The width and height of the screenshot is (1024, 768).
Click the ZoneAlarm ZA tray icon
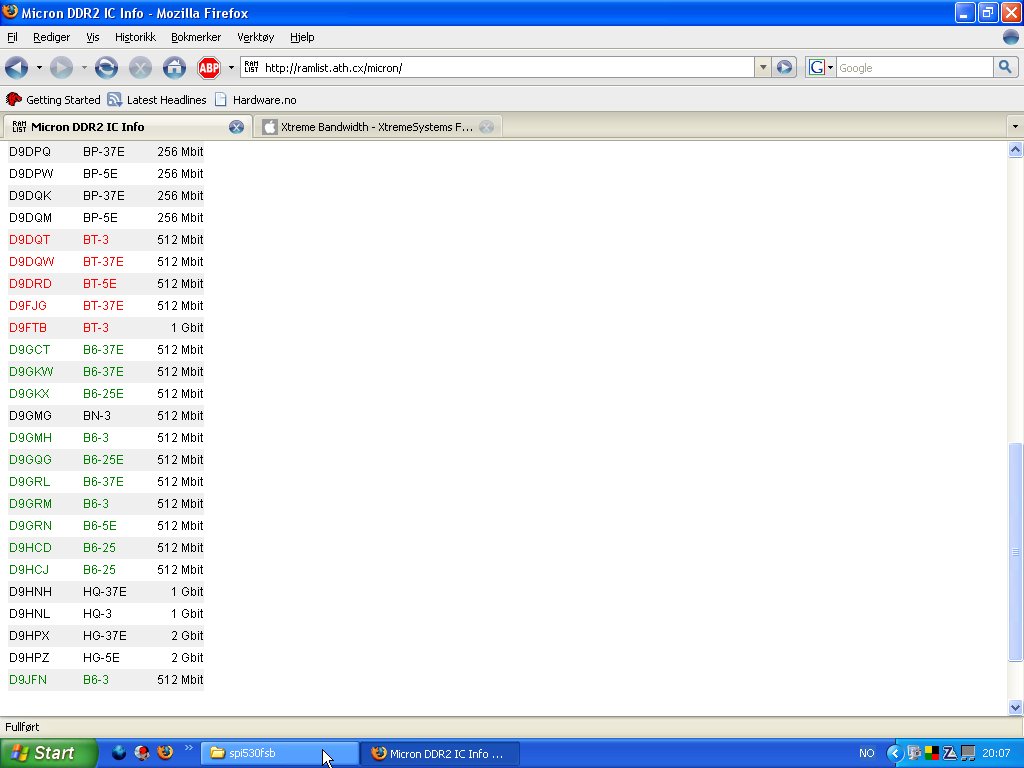pyautogui.click(x=950, y=753)
